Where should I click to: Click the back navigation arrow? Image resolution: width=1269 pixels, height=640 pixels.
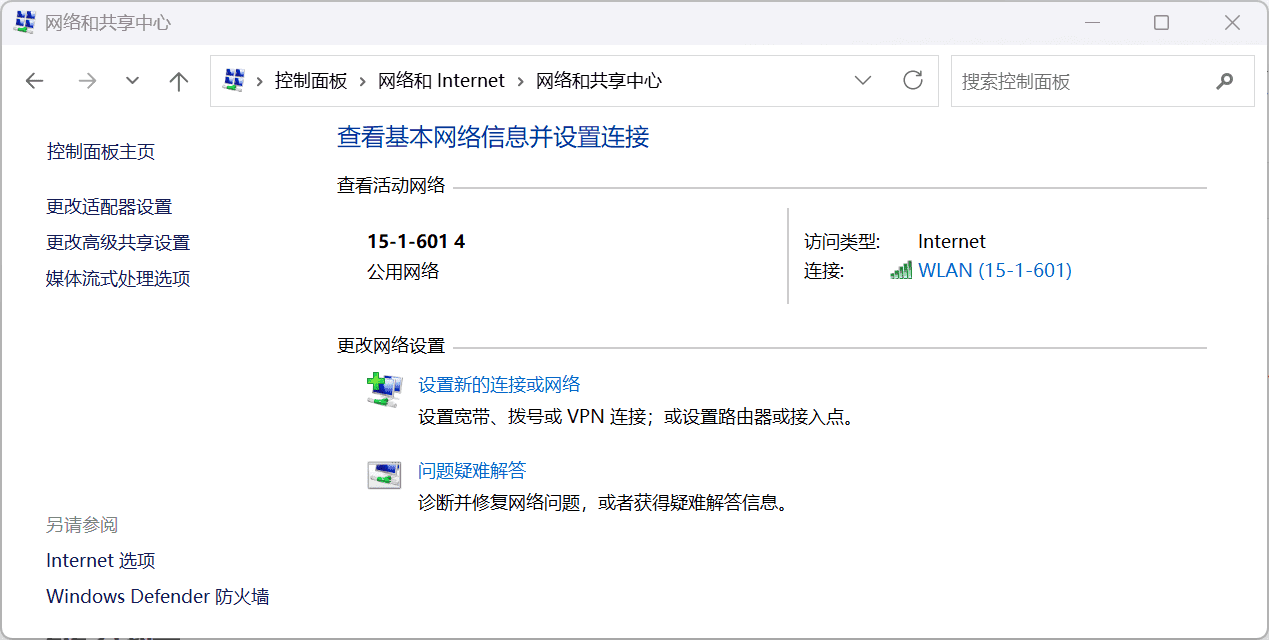pyautogui.click(x=35, y=81)
